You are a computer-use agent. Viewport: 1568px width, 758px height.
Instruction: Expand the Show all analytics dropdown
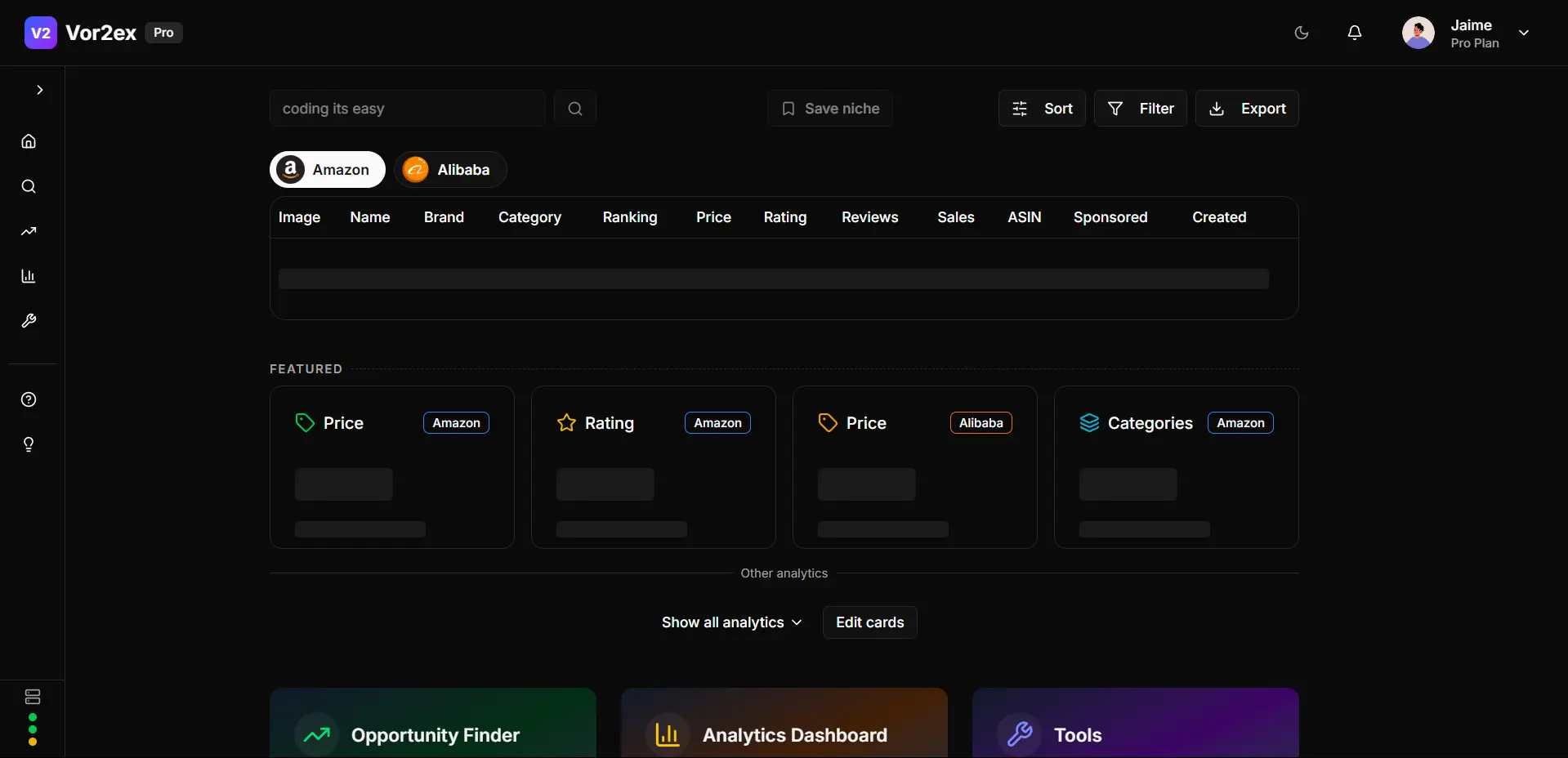click(x=732, y=622)
